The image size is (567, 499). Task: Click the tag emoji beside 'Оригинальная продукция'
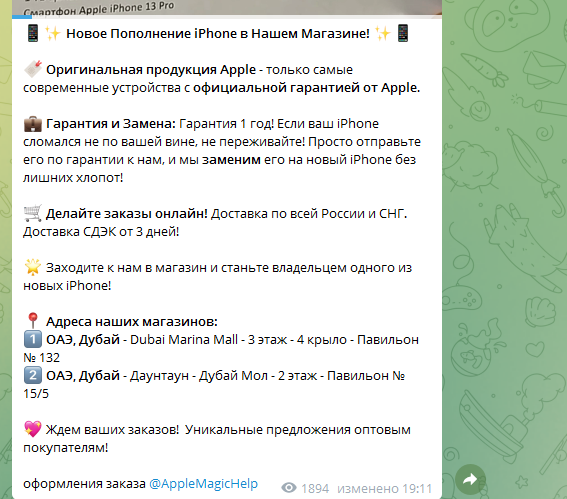(33, 69)
